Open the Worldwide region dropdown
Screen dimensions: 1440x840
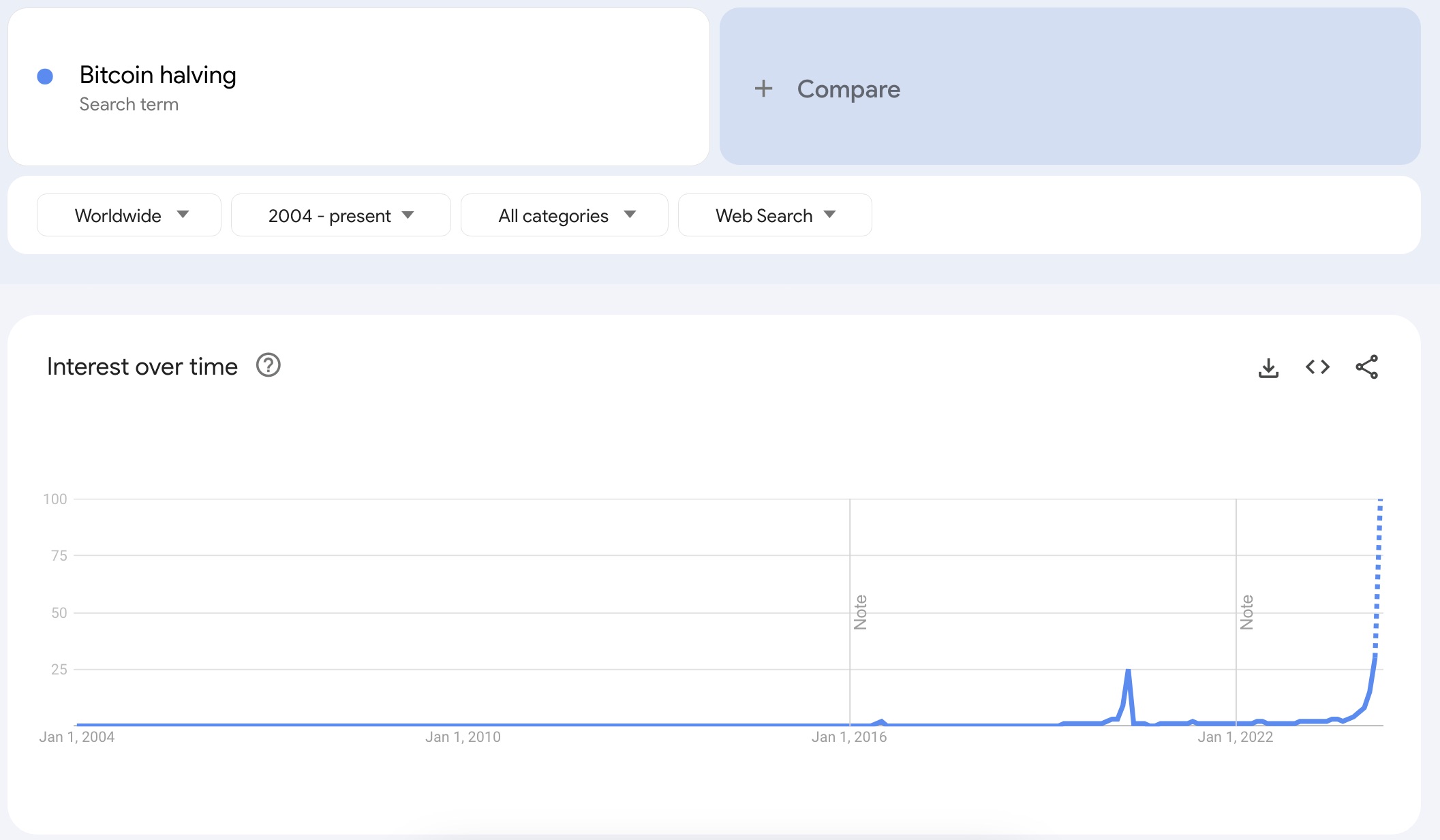(129, 215)
